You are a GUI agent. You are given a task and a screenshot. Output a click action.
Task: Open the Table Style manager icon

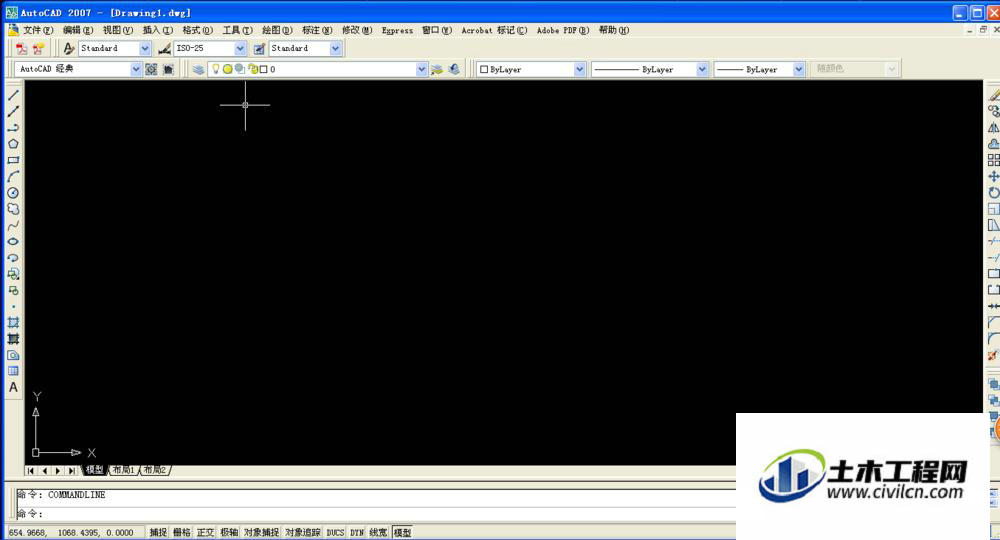[259, 48]
